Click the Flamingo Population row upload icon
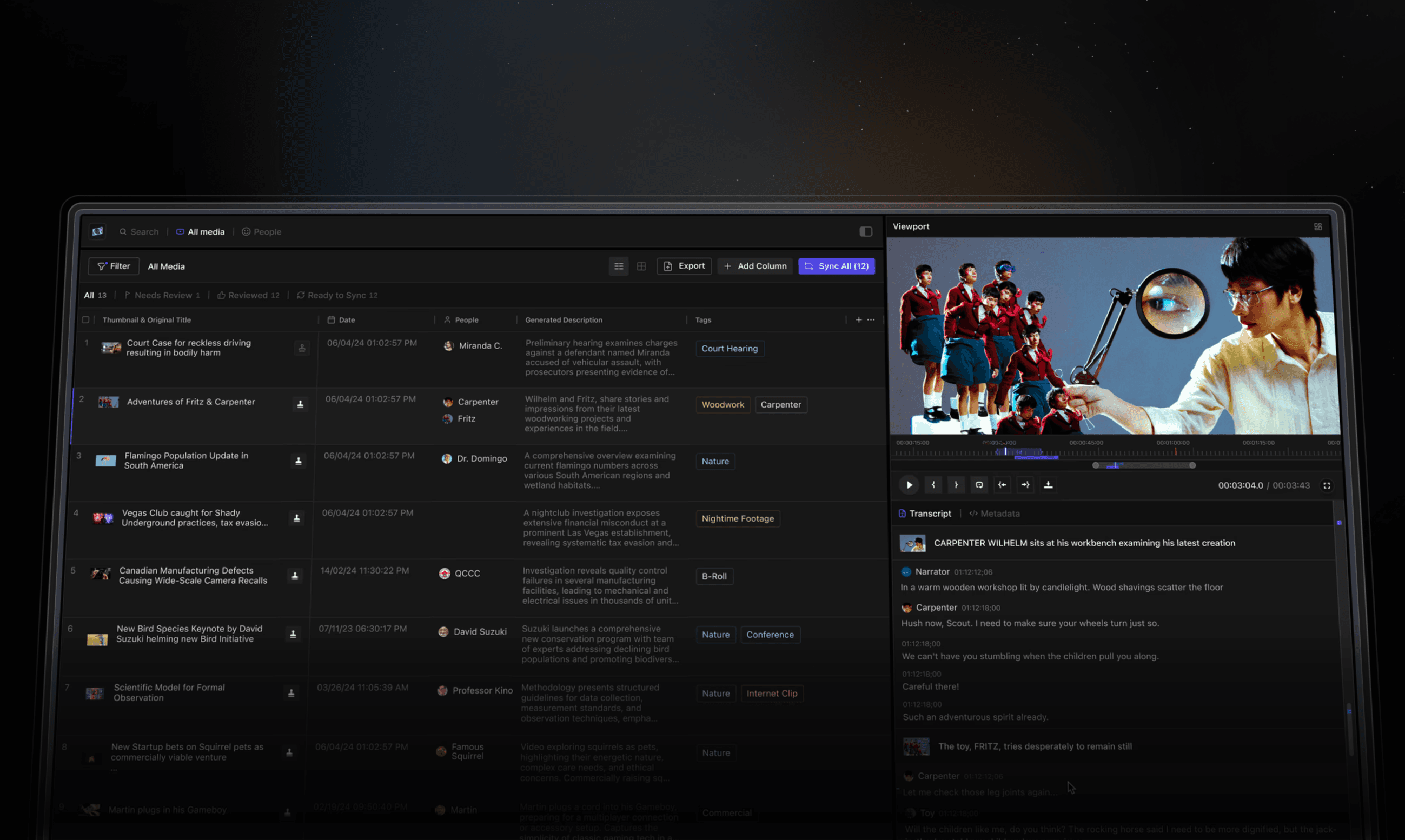The width and height of the screenshot is (1405, 840). click(299, 461)
